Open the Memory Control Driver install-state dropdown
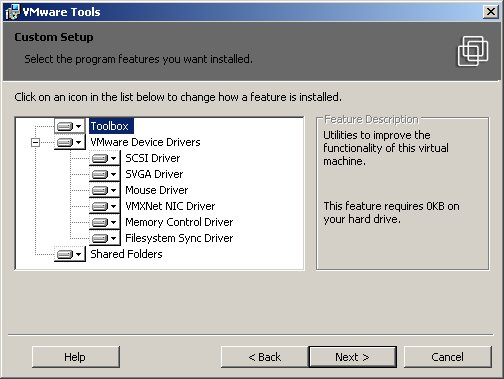504x379 pixels. (x=104, y=222)
